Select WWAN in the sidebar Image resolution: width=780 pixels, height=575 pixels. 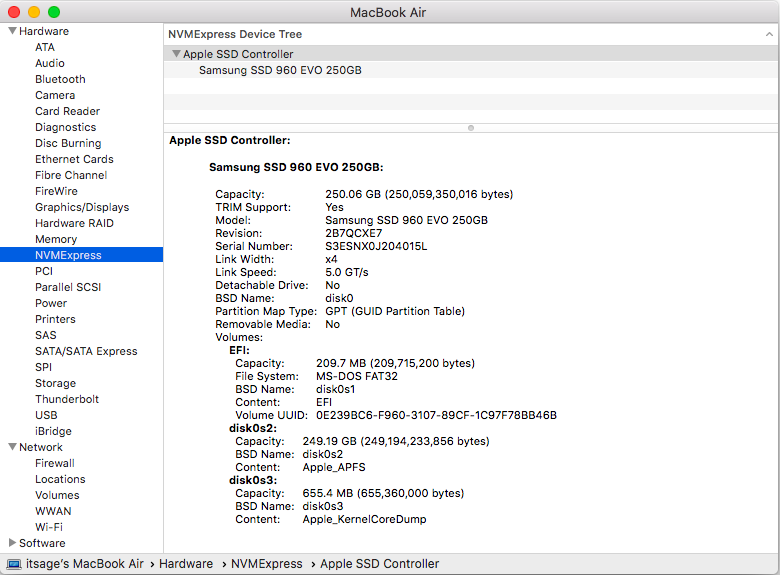click(53, 511)
